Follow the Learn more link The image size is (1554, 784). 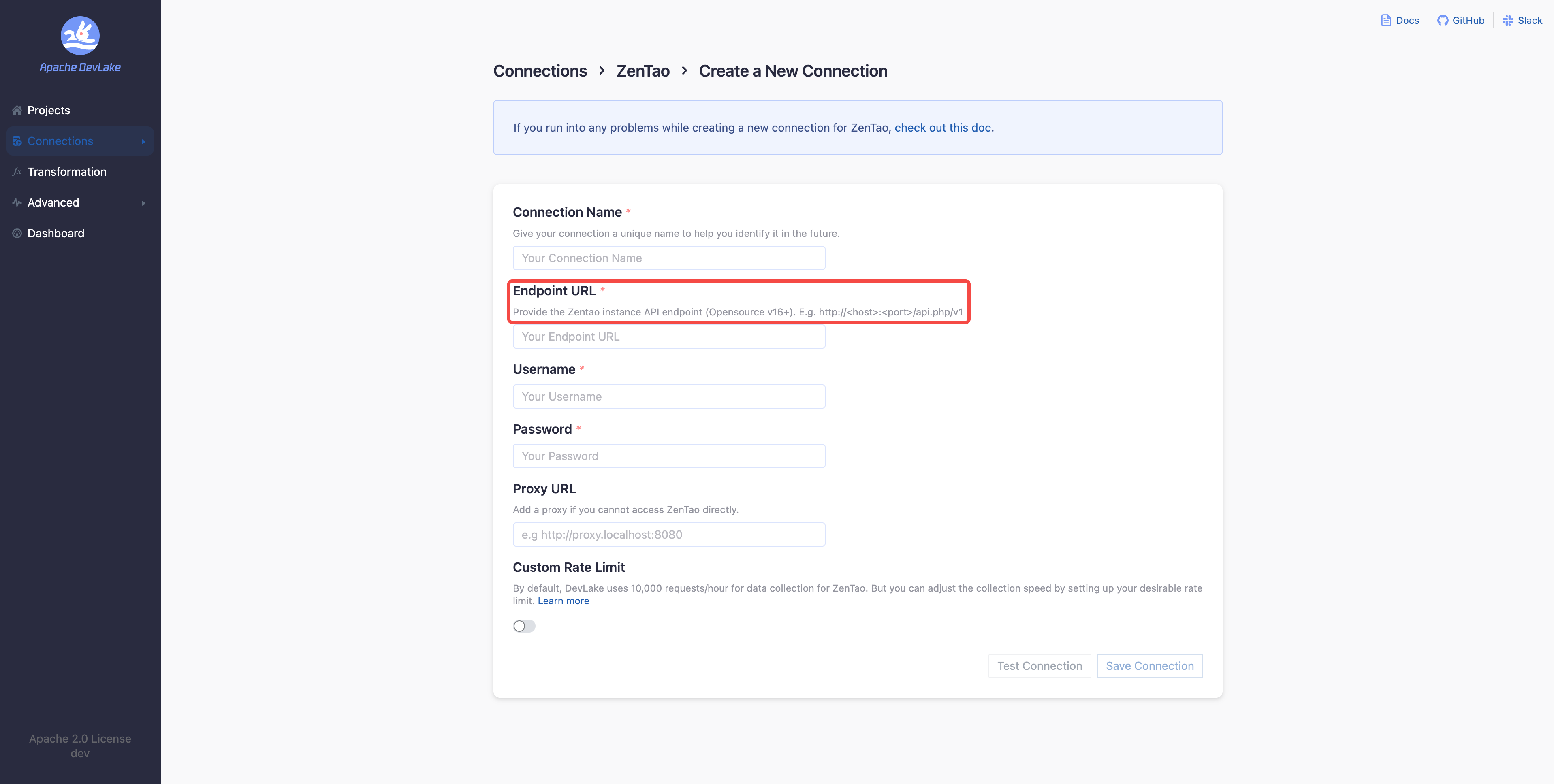click(x=563, y=601)
